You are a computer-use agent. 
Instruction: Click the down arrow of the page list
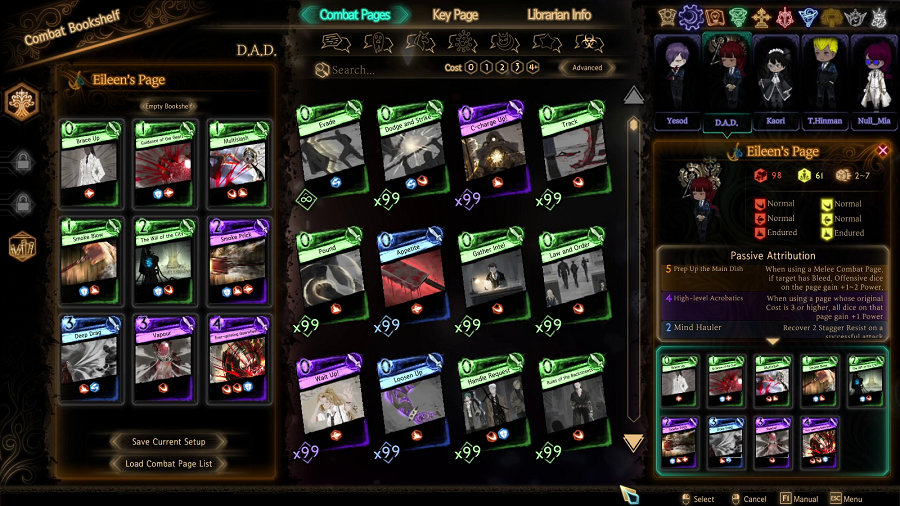coord(633,442)
